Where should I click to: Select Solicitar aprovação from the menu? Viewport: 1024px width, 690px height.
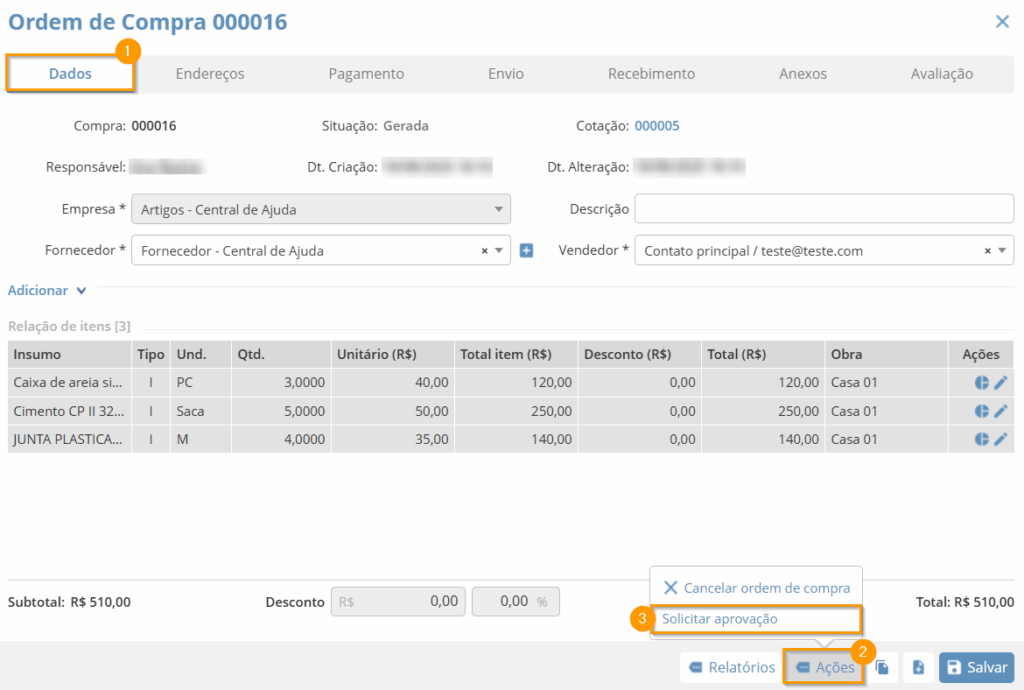719,619
